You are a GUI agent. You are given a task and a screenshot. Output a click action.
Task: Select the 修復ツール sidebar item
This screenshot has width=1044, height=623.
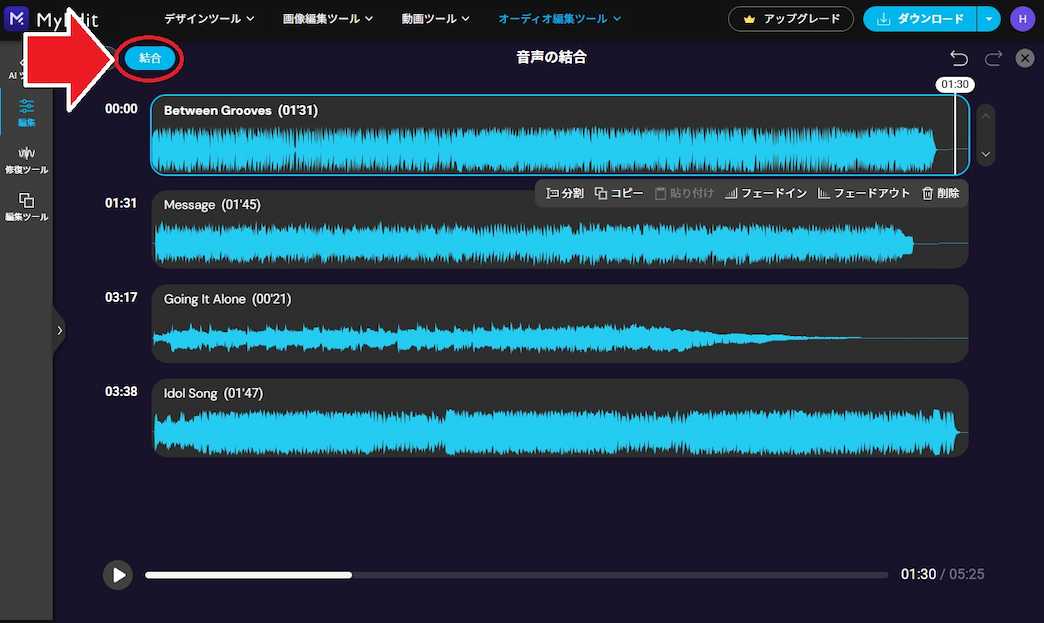click(x=26, y=158)
